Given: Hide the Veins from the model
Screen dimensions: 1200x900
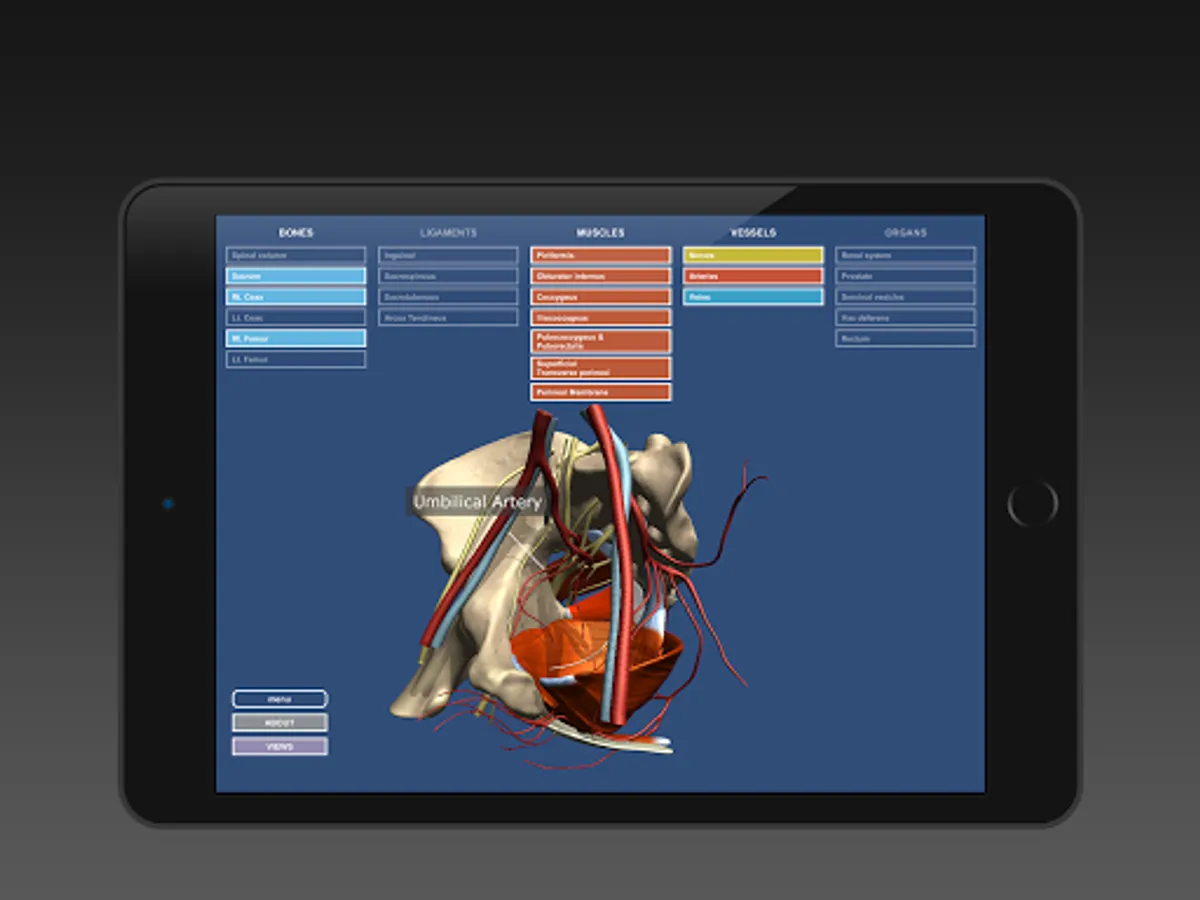Looking at the screenshot, I should coord(752,296).
